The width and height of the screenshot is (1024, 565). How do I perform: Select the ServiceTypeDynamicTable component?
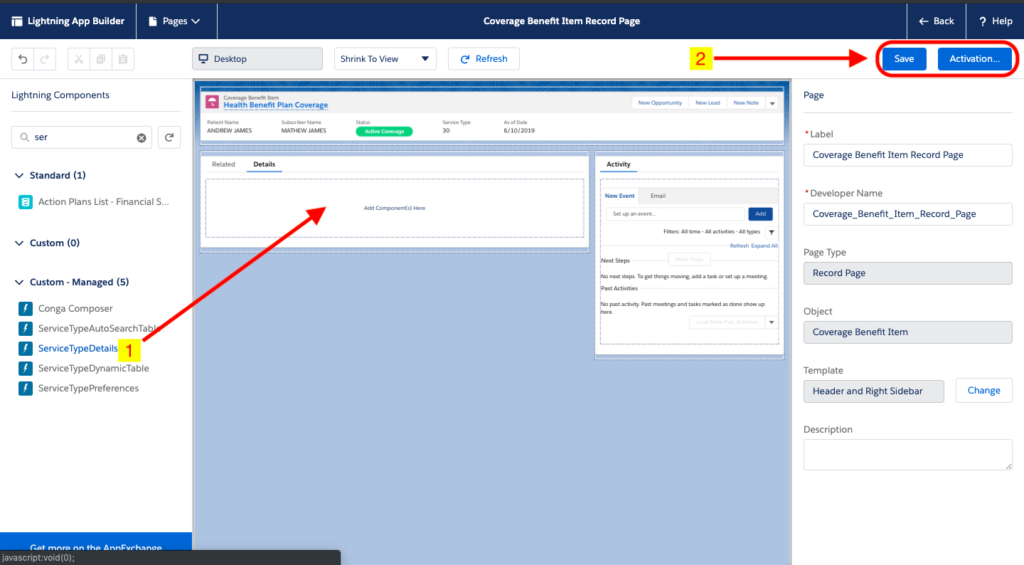[x=93, y=368]
